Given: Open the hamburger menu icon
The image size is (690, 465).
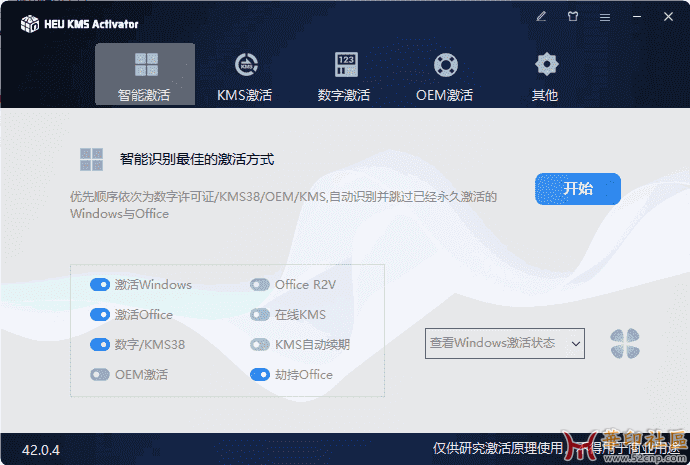Looking at the screenshot, I should pyautogui.click(x=605, y=17).
